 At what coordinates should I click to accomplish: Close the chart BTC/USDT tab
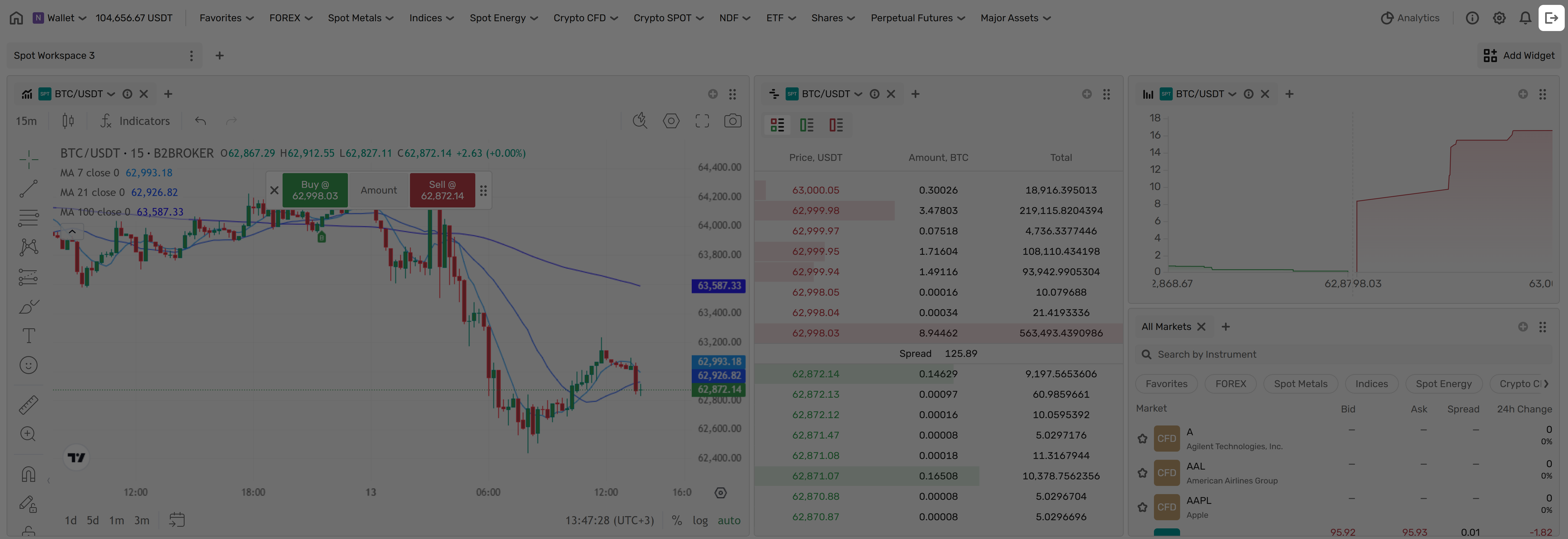click(x=144, y=94)
